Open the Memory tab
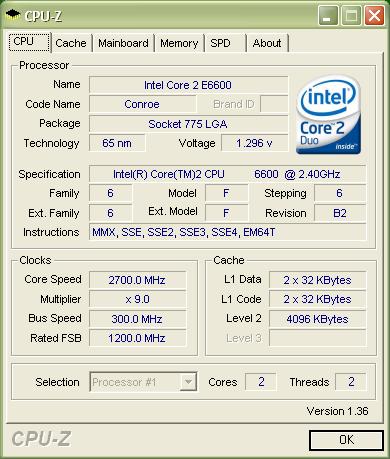390x459 pixels. pyautogui.click(x=179, y=43)
